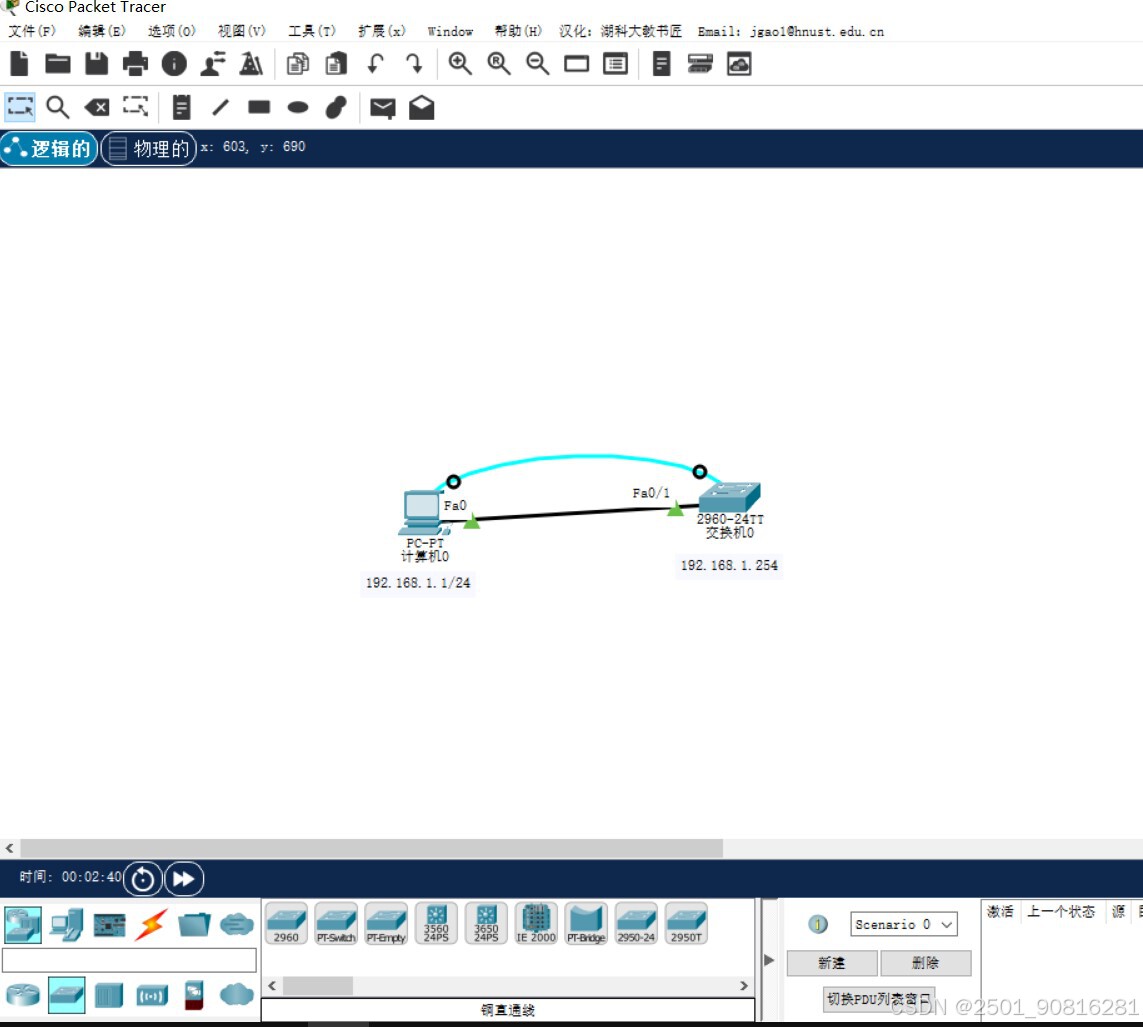Redo the last action
The image size is (1143, 1027).
pos(414,64)
